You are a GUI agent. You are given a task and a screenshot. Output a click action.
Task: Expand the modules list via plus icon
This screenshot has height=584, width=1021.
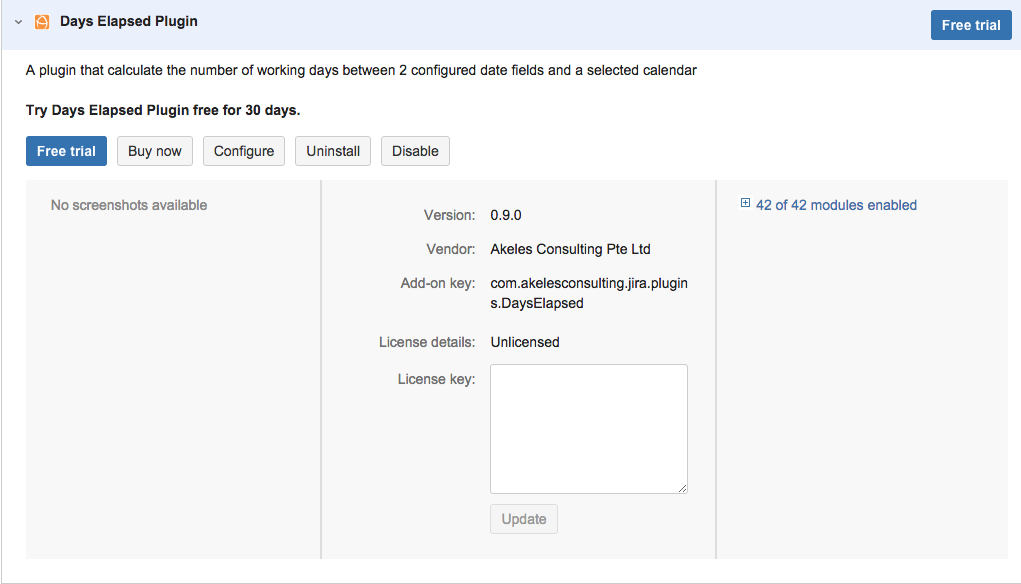[x=744, y=204]
